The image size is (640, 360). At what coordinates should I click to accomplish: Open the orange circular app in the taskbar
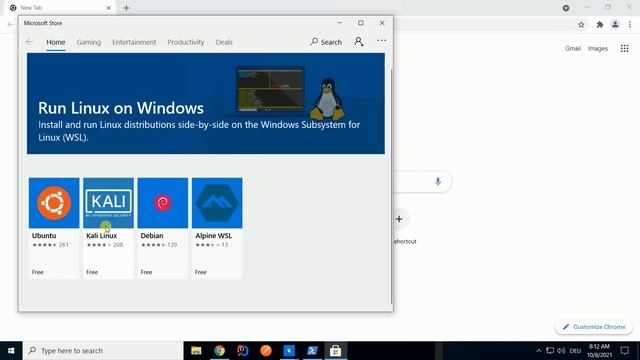click(266, 351)
